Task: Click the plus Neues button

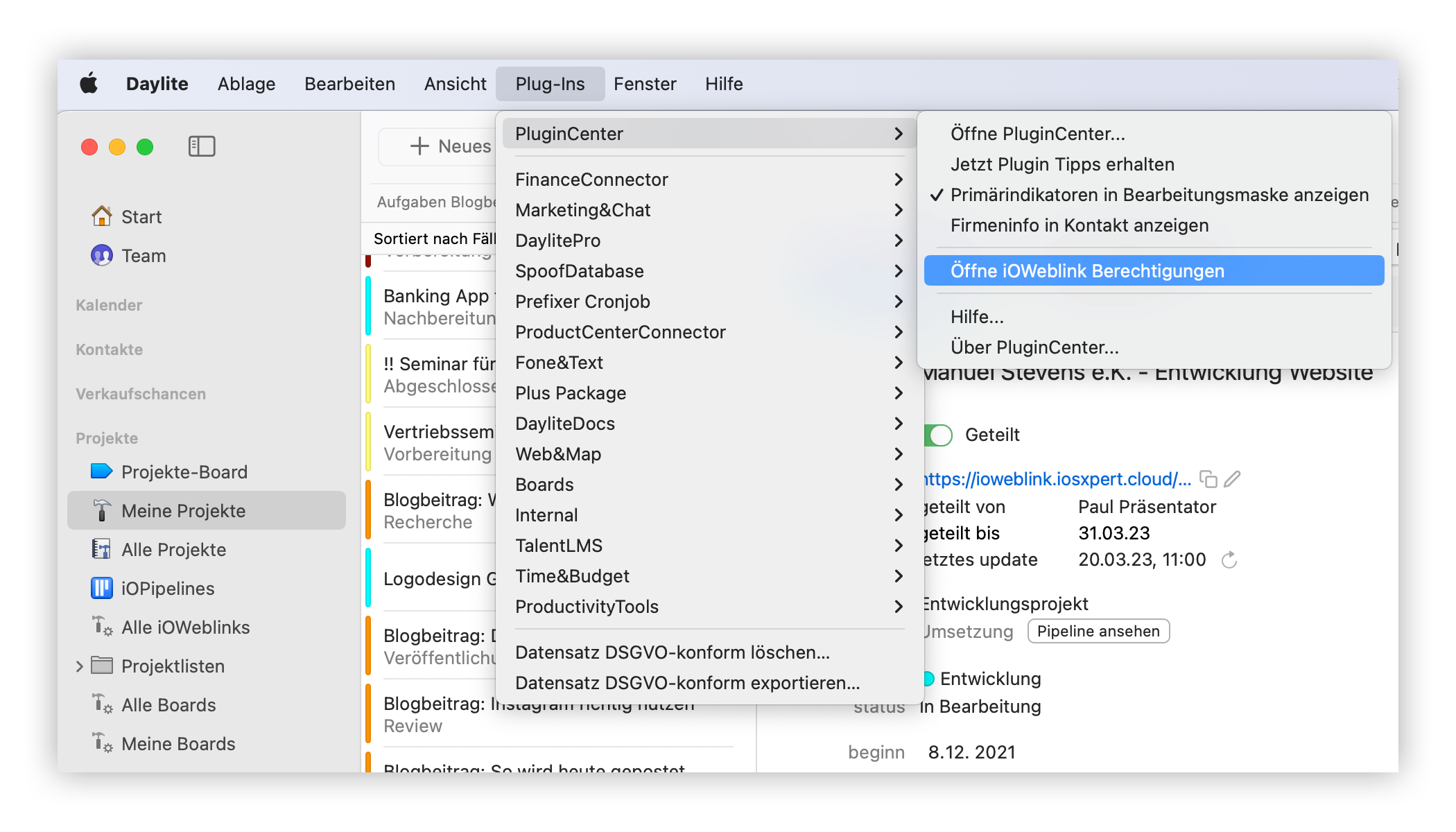Action: click(437, 146)
